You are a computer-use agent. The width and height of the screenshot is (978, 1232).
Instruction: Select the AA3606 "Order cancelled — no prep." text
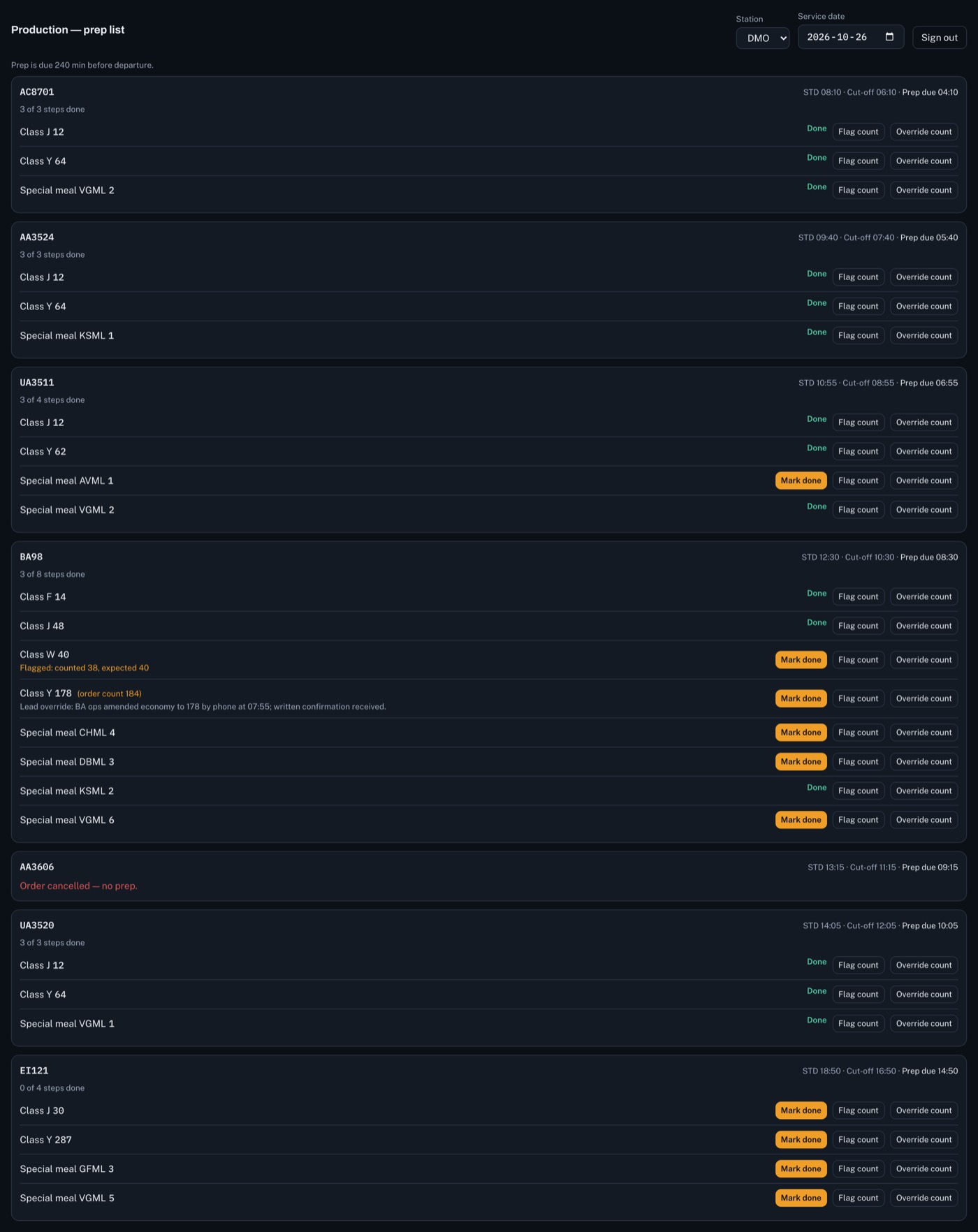coord(78,886)
